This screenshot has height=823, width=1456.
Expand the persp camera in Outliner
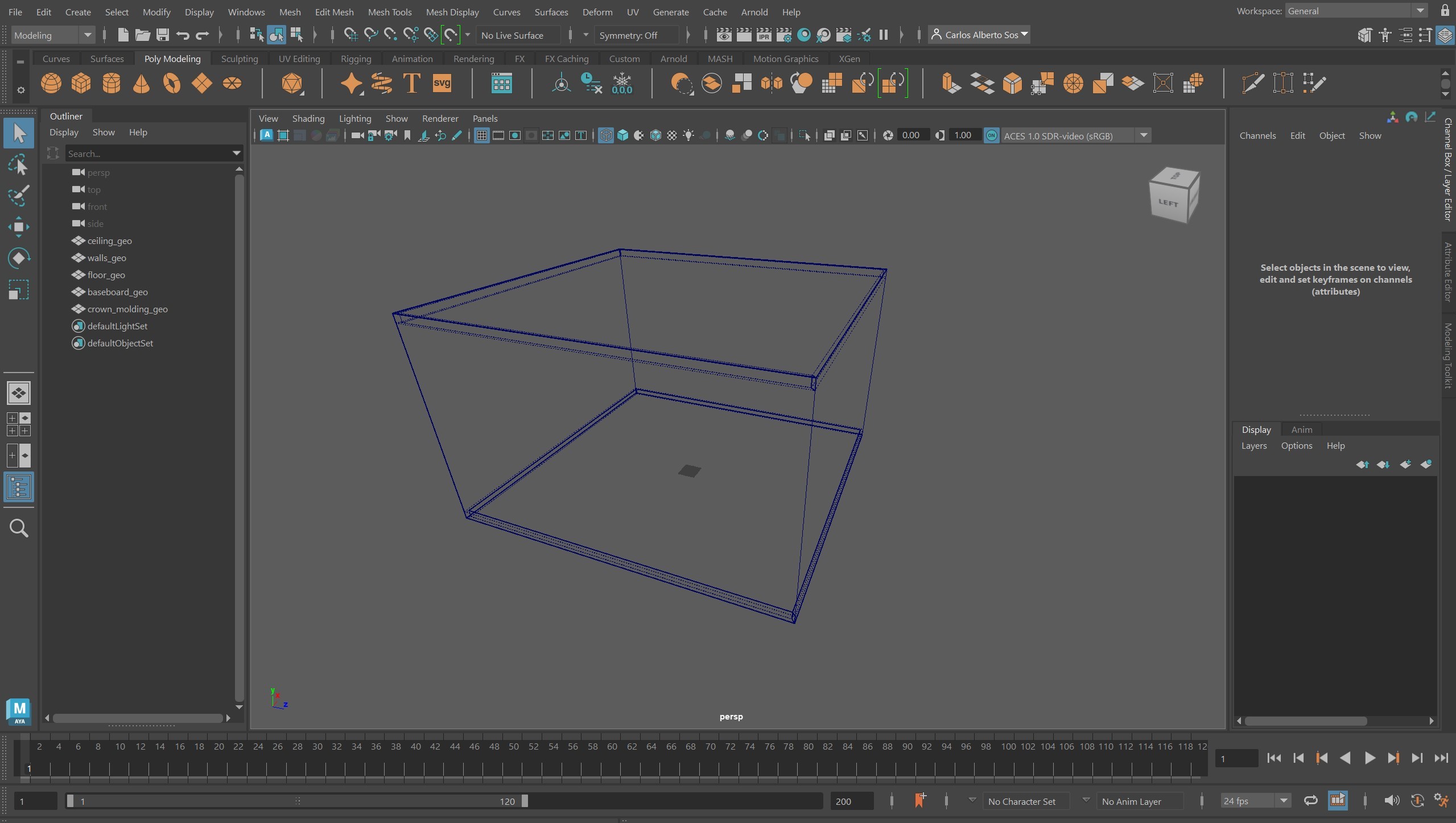pyautogui.click(x=64, y=172)
